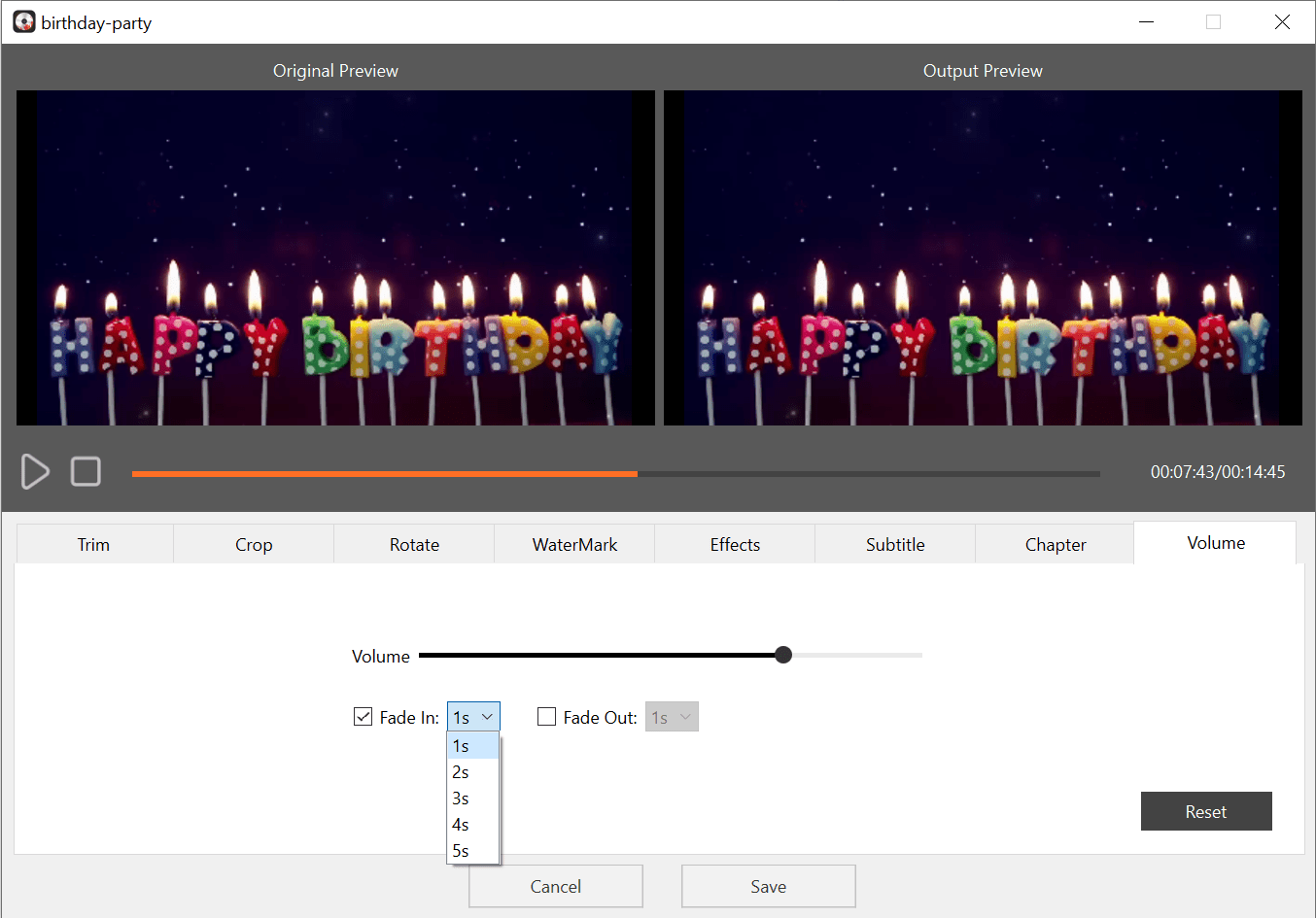Stop the video playback
Screen dimensions: 1316x918
click(x=86, y=471)
